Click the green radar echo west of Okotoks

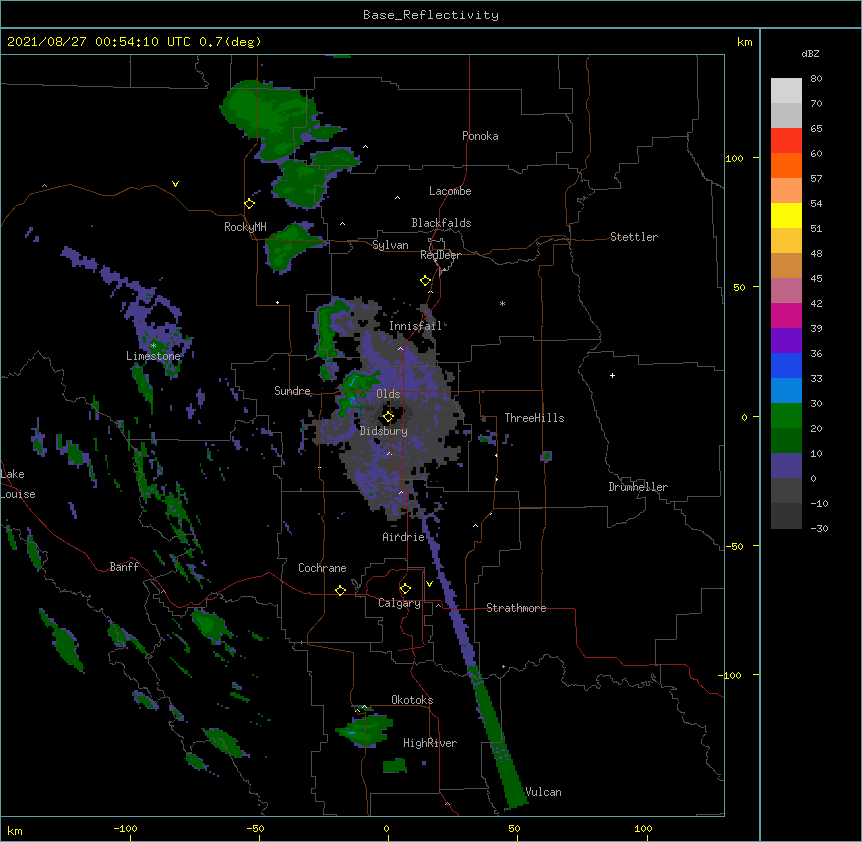point(365,730)
